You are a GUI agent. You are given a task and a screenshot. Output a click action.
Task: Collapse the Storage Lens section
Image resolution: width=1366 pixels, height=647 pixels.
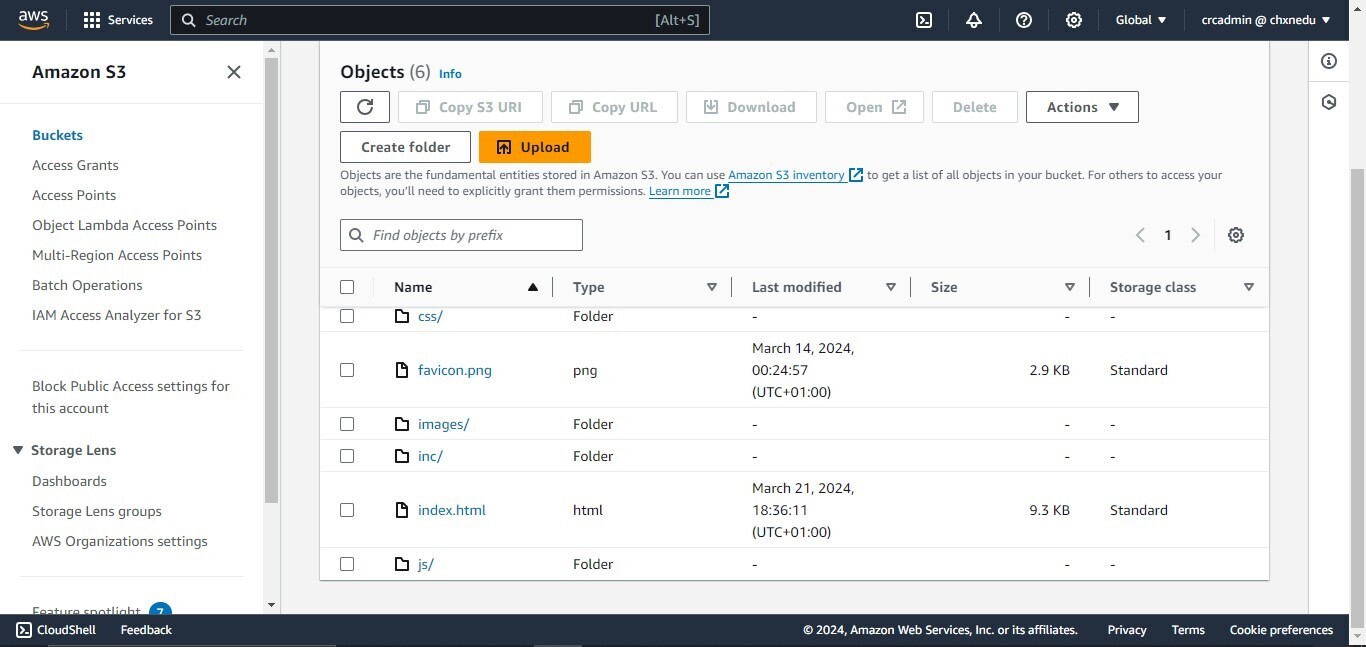pos(18,450)
